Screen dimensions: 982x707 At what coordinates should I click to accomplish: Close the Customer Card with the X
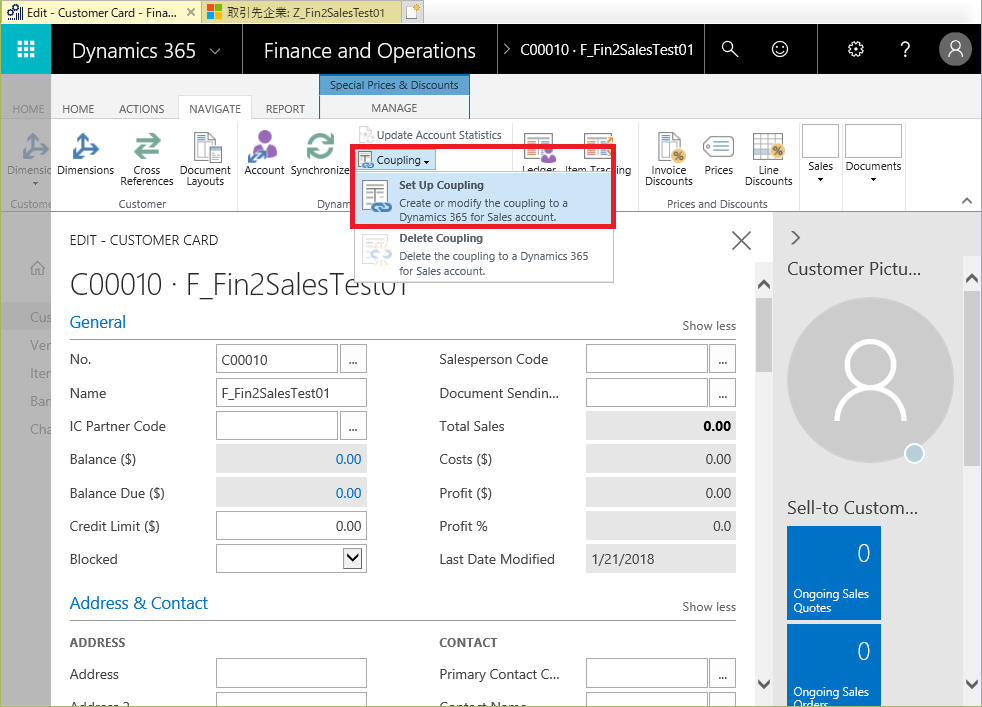pyautogui.click(x=742, y=240)
